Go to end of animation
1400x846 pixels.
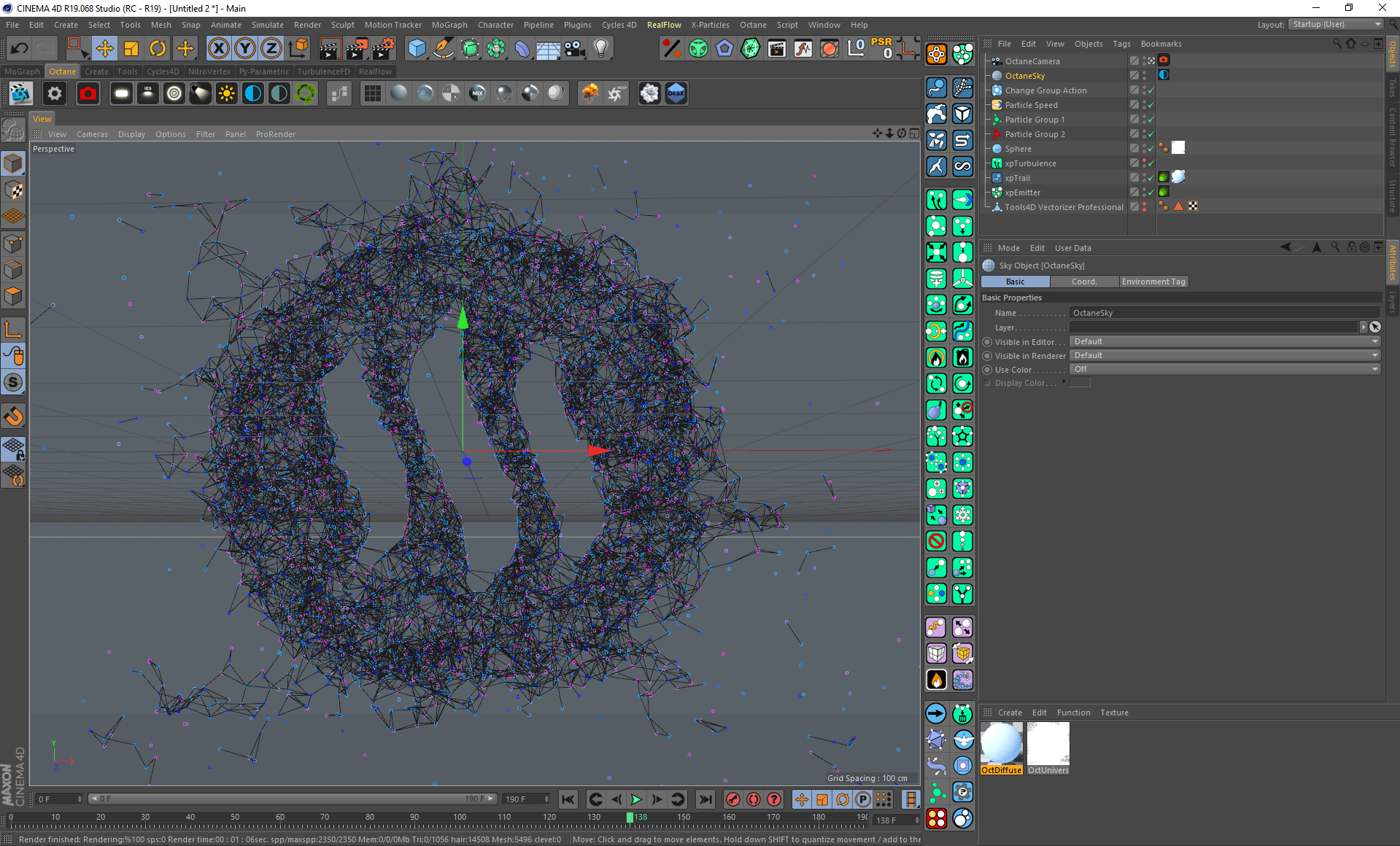705,799
